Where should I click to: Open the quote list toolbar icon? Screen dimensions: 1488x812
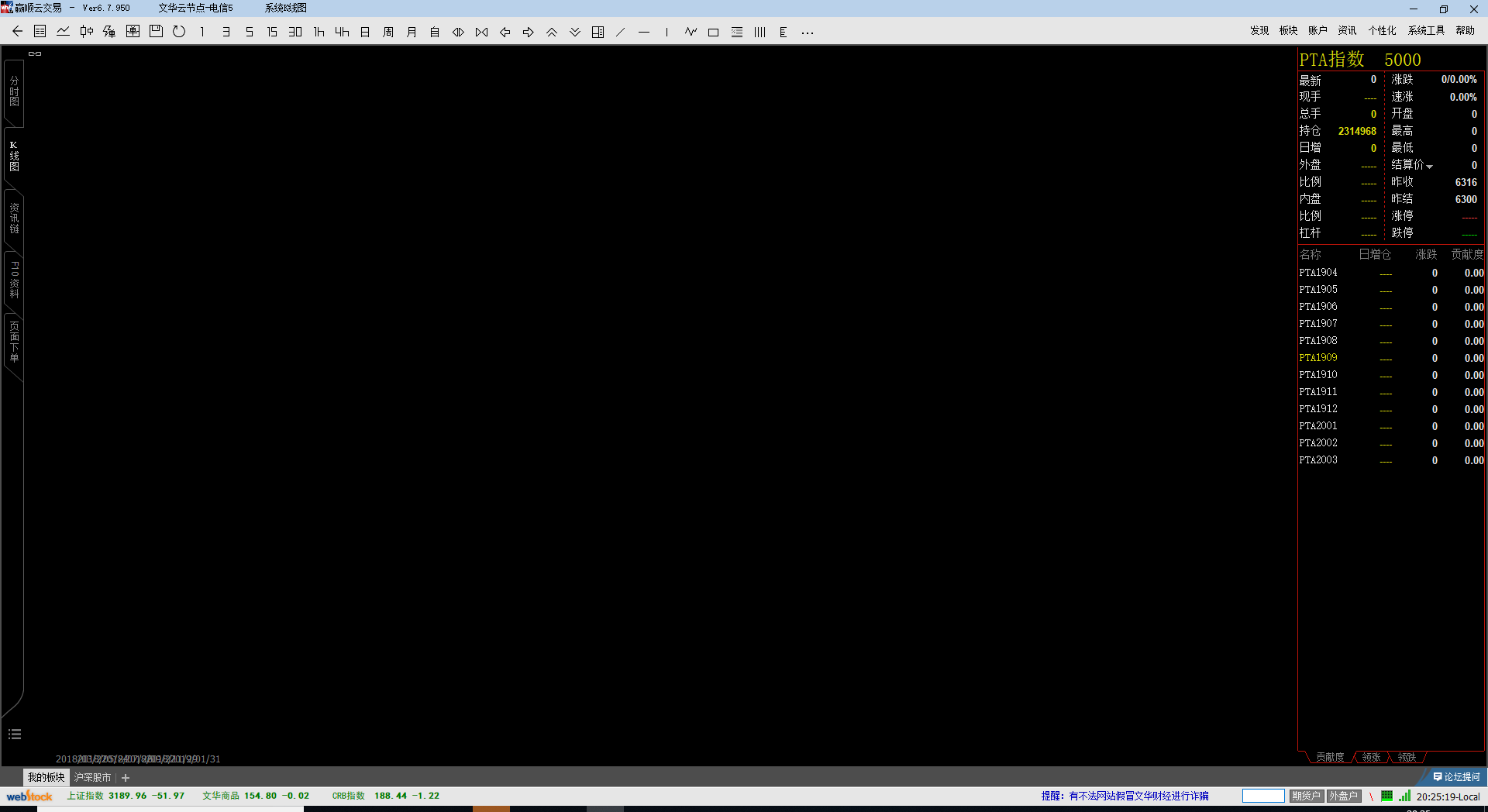(40, 32)
